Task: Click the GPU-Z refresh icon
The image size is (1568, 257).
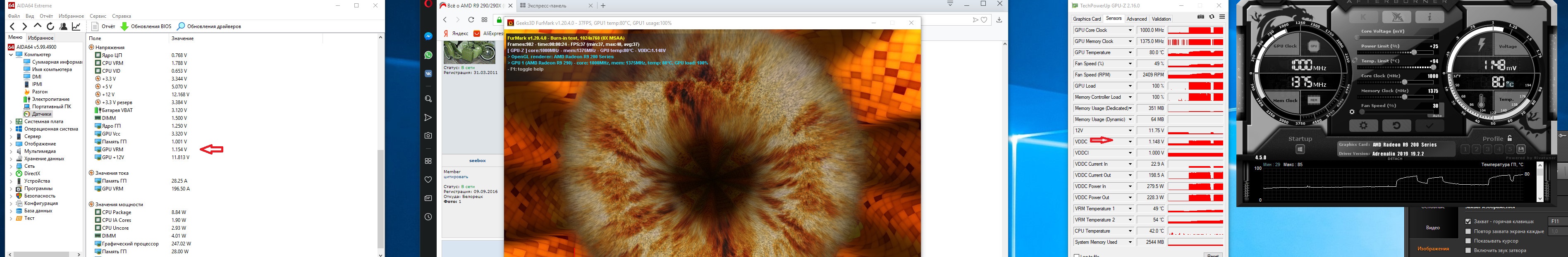Action: 1211,17
